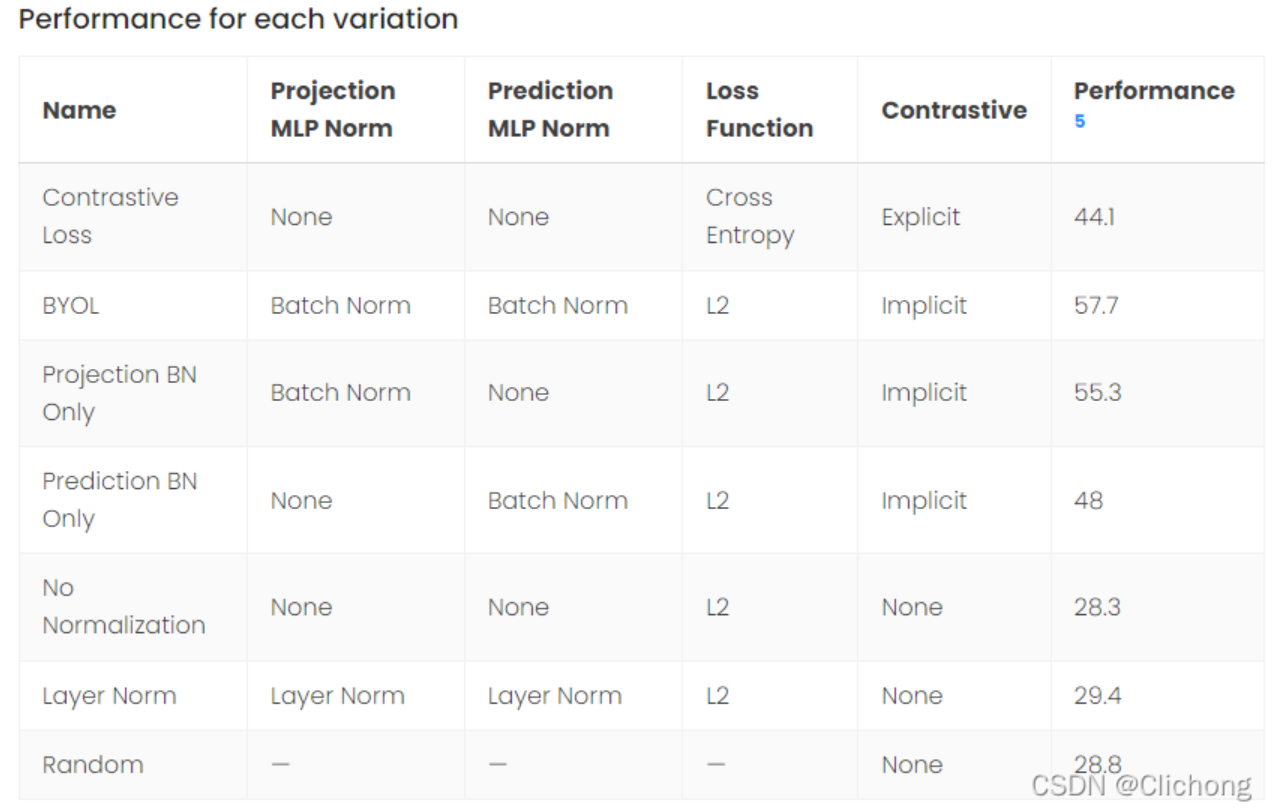
Task: Select the Projection BN Only row name
Action: [x=119, y=393]
